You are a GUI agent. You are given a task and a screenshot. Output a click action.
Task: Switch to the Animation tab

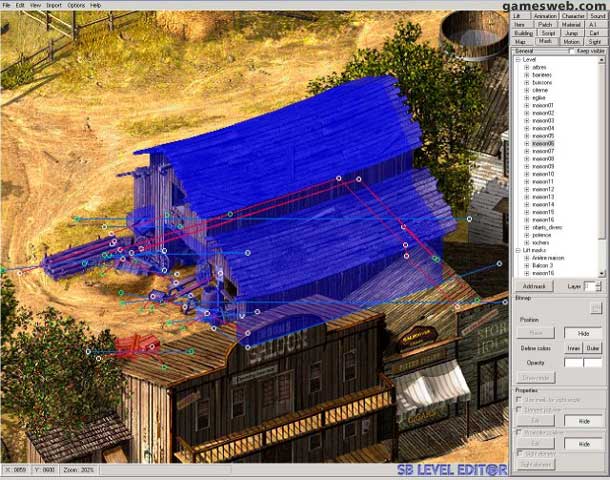click(x=546, y=16)
